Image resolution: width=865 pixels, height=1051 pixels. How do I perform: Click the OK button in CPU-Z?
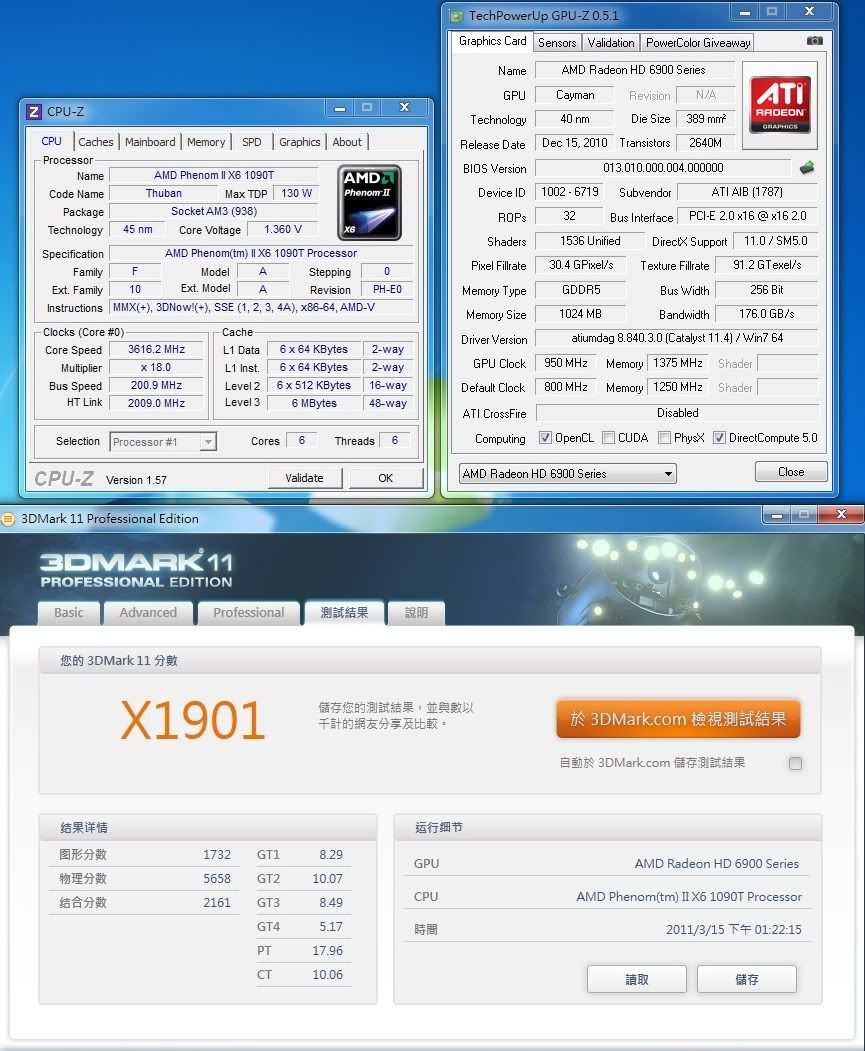coord(385,478)
